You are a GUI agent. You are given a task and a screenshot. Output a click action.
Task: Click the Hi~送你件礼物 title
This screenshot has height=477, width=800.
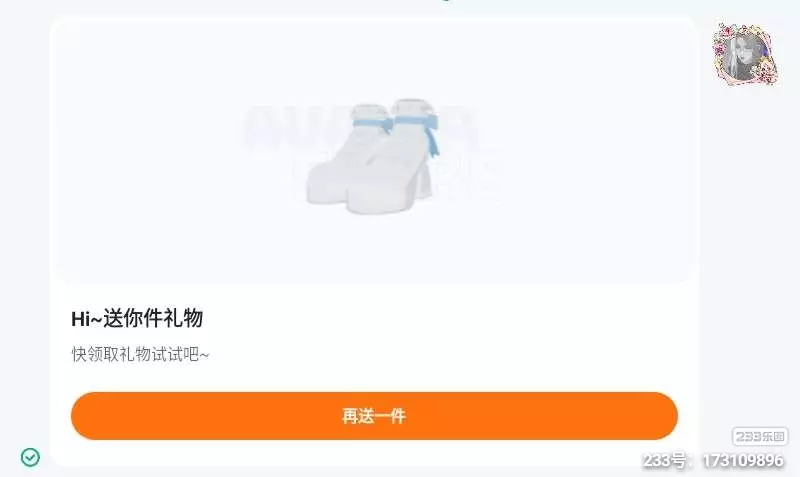pos(137,318)
